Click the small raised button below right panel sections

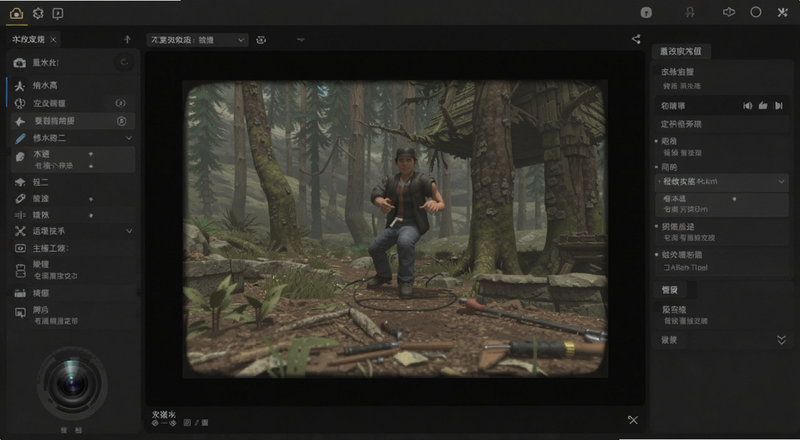click(670, 289)
